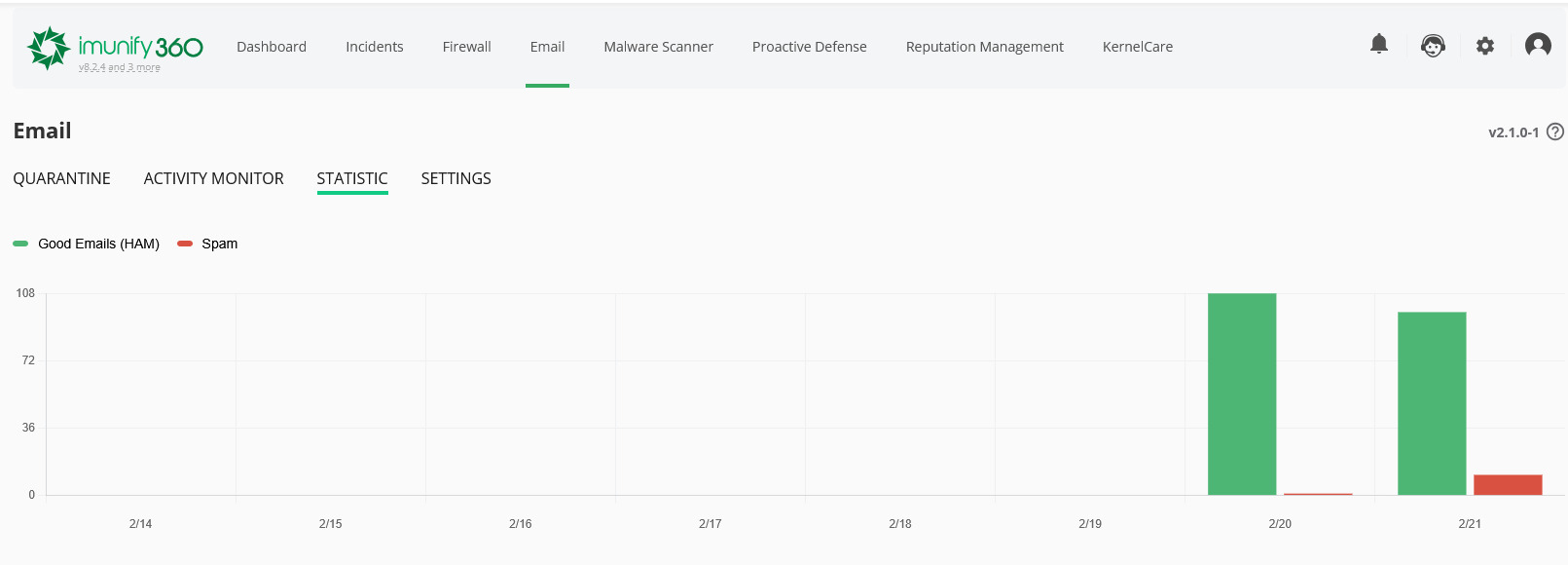The image size is (1568, 565).
Task: Select the Email menu item
Action: tap(547, 47)
